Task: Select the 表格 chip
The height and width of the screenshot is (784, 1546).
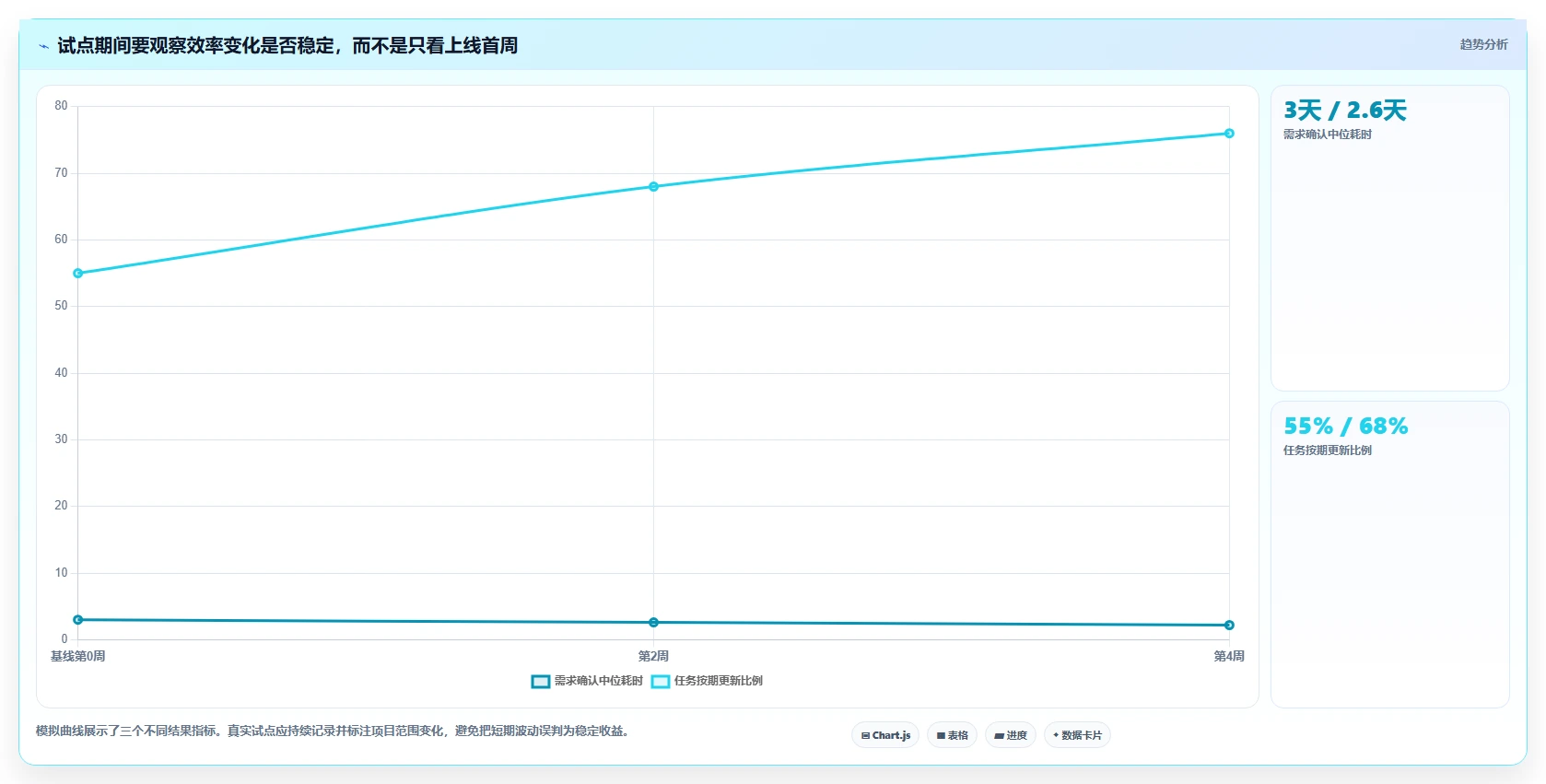Action: click(952, 735)
